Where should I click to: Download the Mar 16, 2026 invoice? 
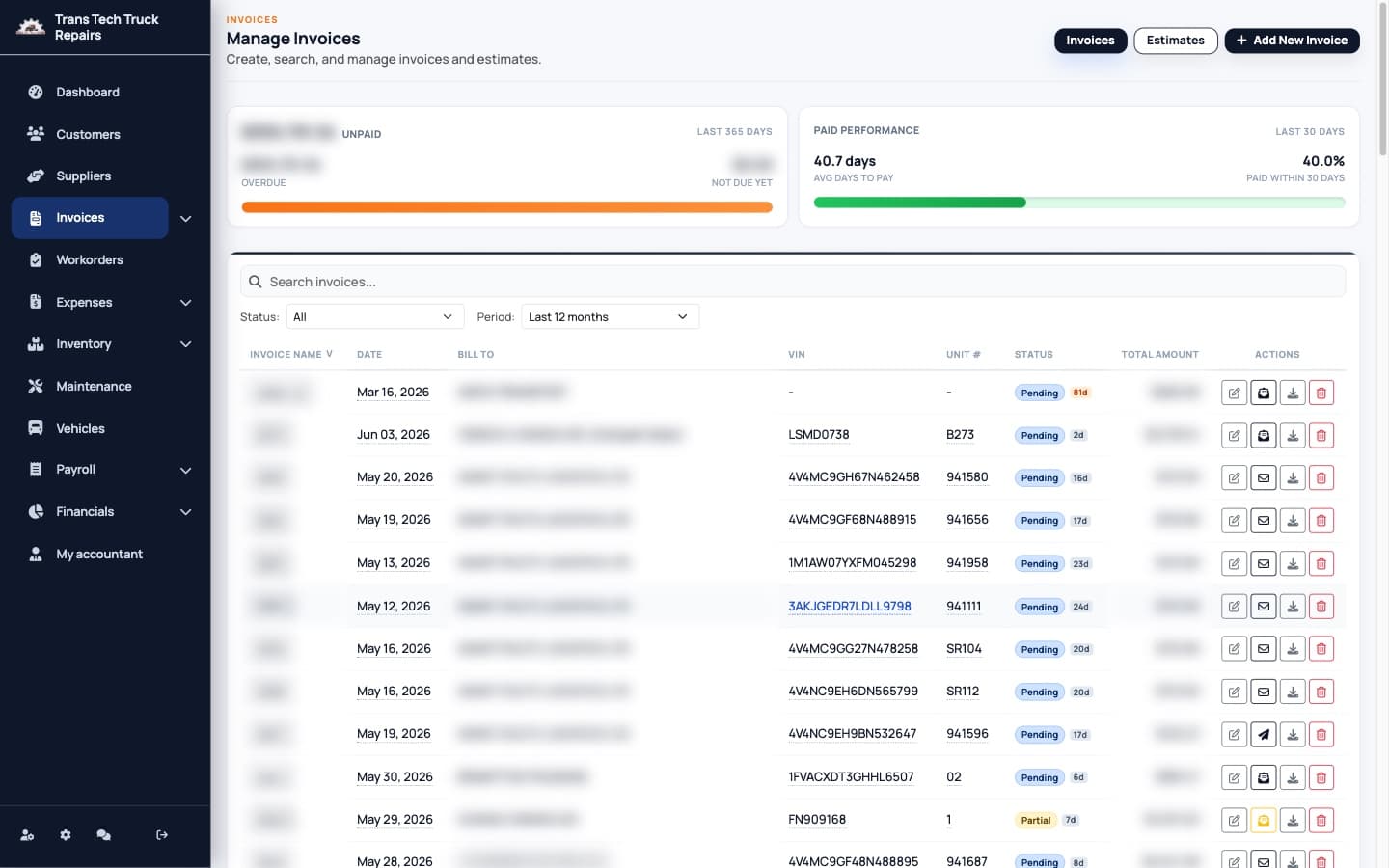[x=1293, y=393]
